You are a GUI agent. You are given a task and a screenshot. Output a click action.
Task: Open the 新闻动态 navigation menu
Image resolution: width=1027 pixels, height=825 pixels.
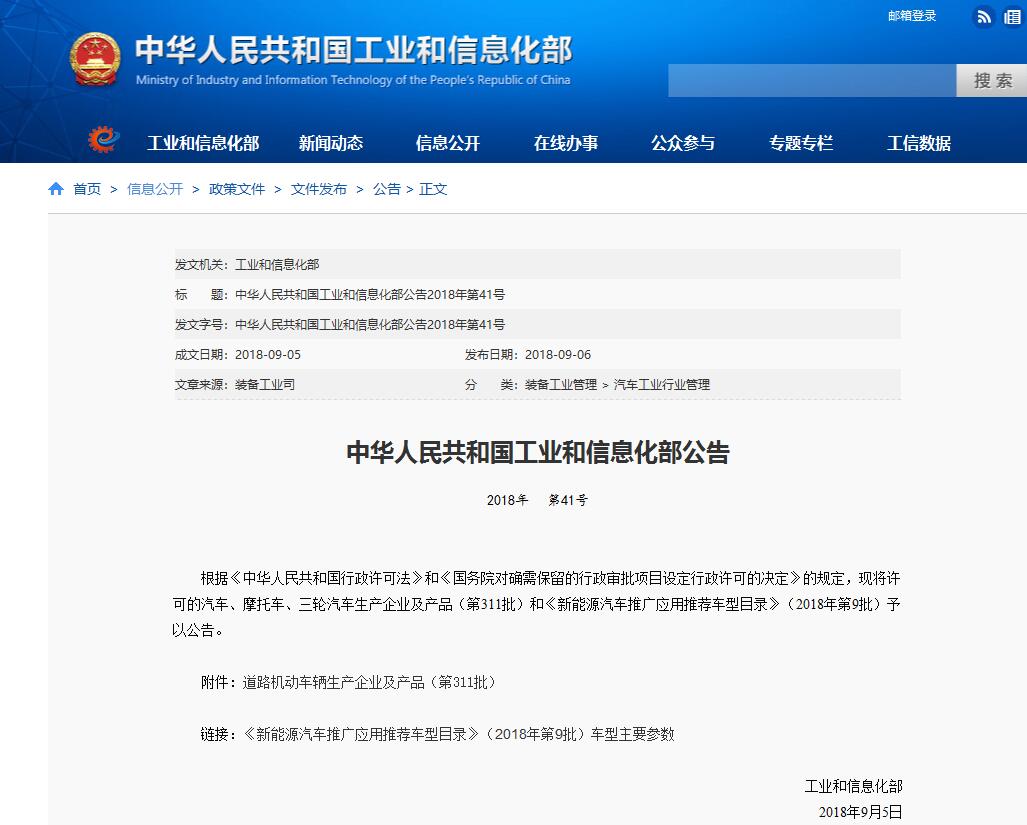tap(331, 143)
